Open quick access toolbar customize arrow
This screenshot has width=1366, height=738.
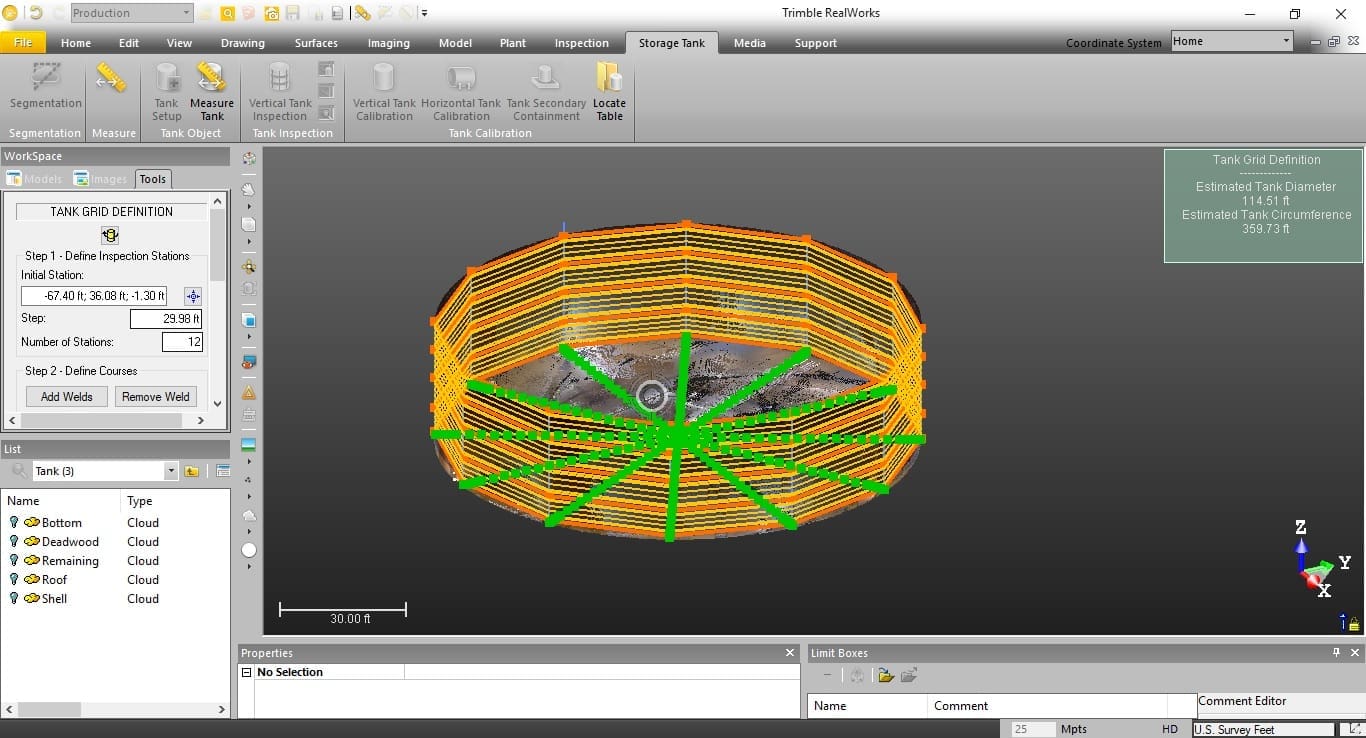424,13
